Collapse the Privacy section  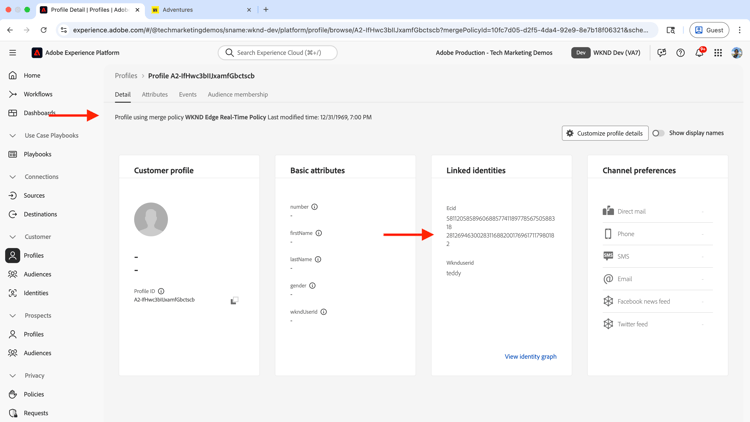pyautogui.click(x=12, y=376)
